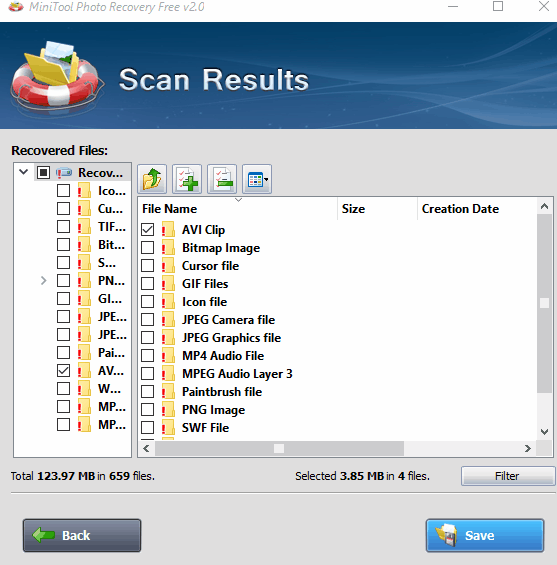Viewport: 557px width, 565px height.
Task: Check the JPEG Camera file checkbox
Action: click(x=147, y=320)
